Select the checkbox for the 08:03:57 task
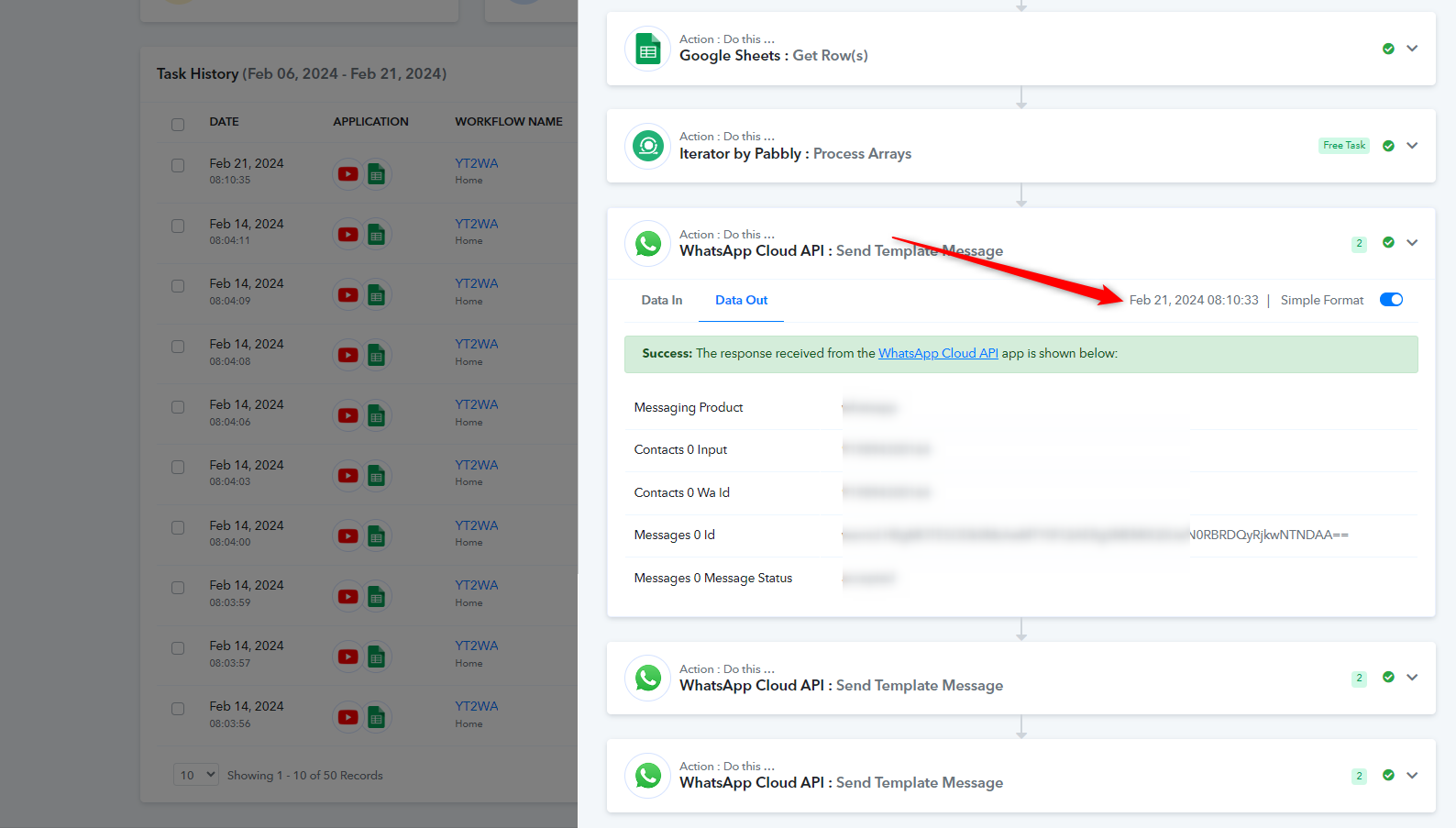The width and height of the screenshot is (1456, 828). [x=178, y=648]
